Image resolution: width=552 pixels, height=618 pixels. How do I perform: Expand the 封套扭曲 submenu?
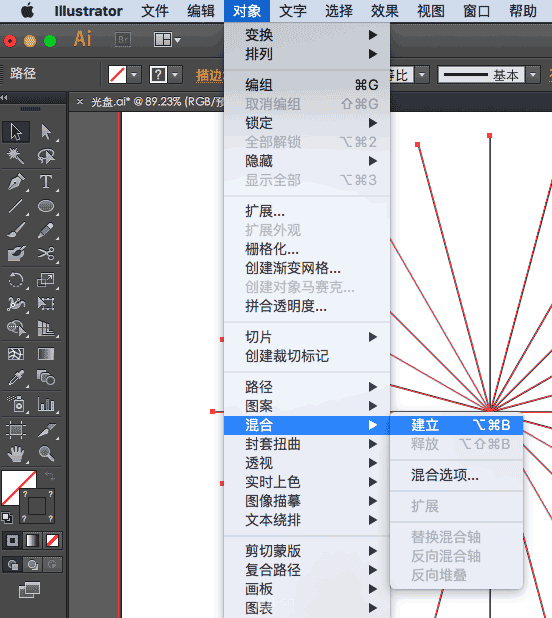[307, 444]
